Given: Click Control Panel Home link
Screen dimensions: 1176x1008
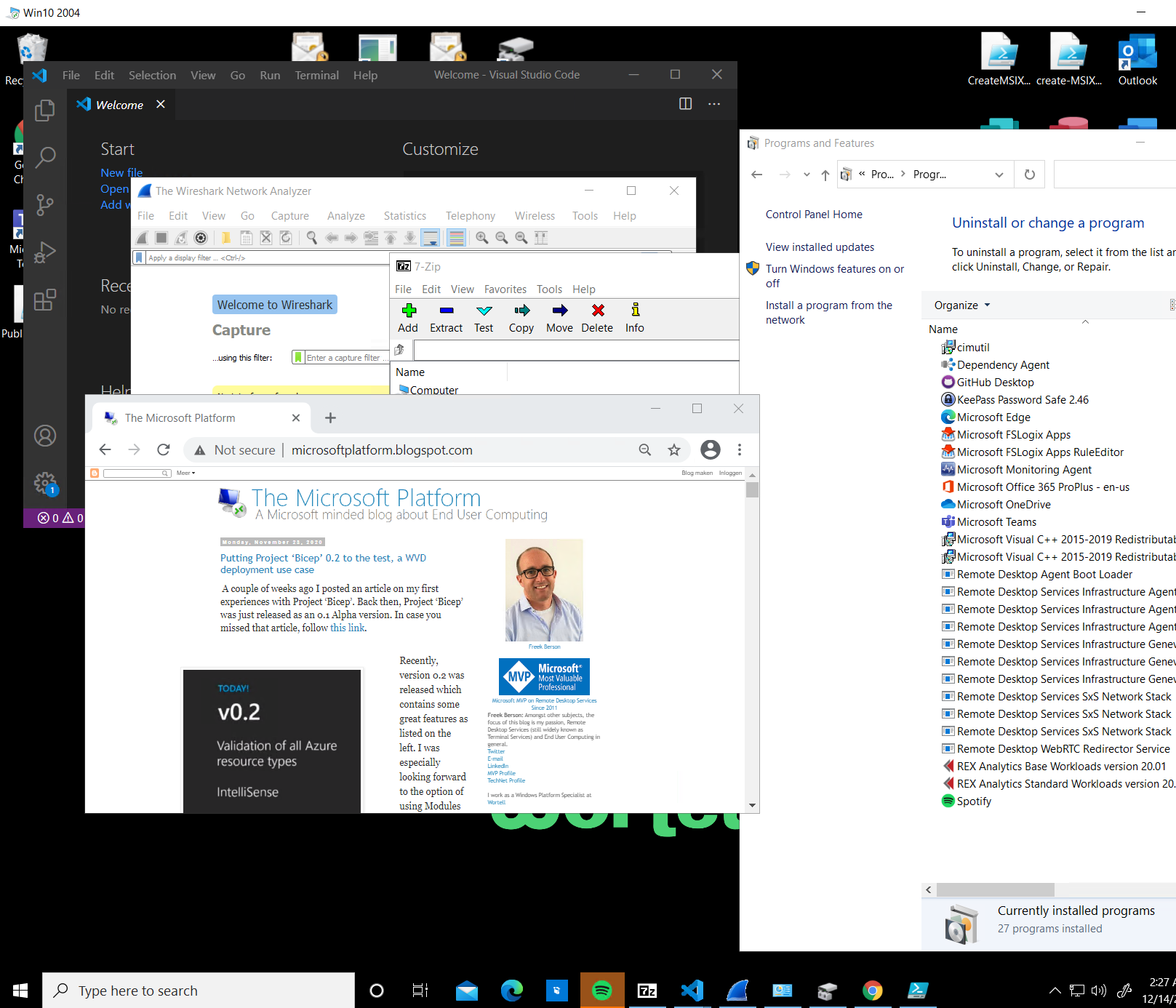Looking at the screenshot, I should click(814, 215).
